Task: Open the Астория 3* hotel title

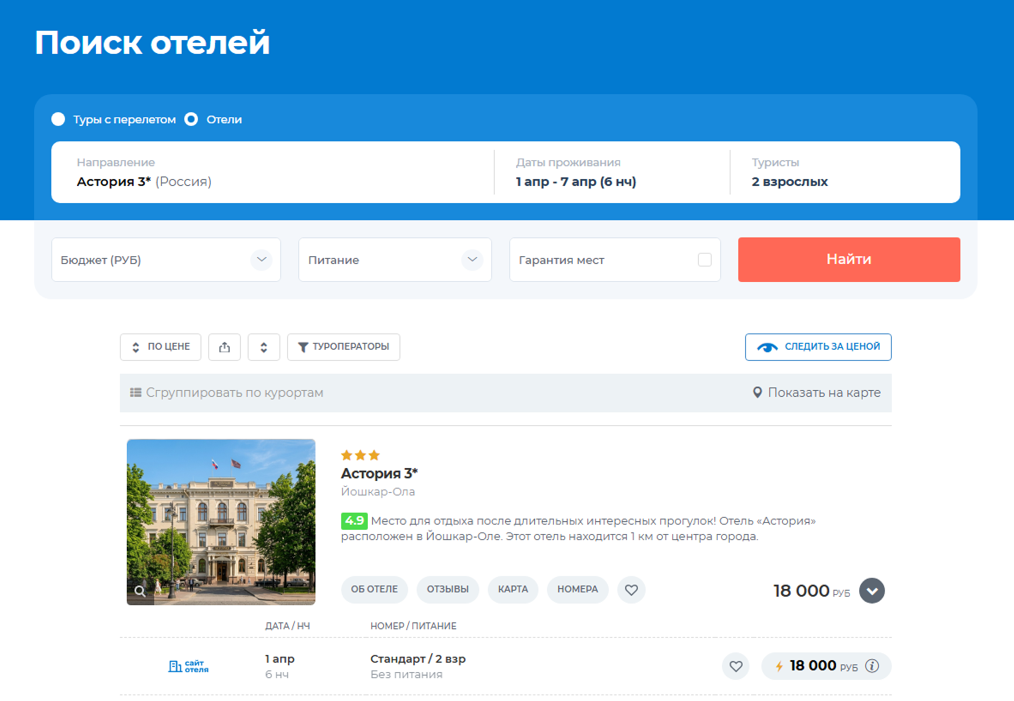Action: pyautogui.click(x=380, y=473)
